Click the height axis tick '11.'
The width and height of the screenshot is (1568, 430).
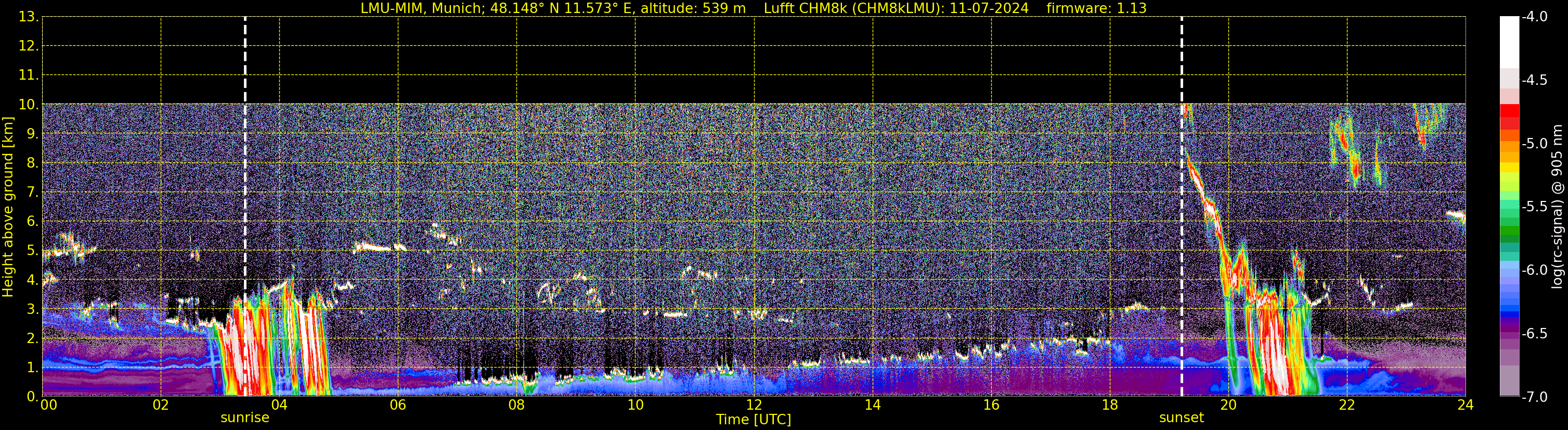pos(29,75)
